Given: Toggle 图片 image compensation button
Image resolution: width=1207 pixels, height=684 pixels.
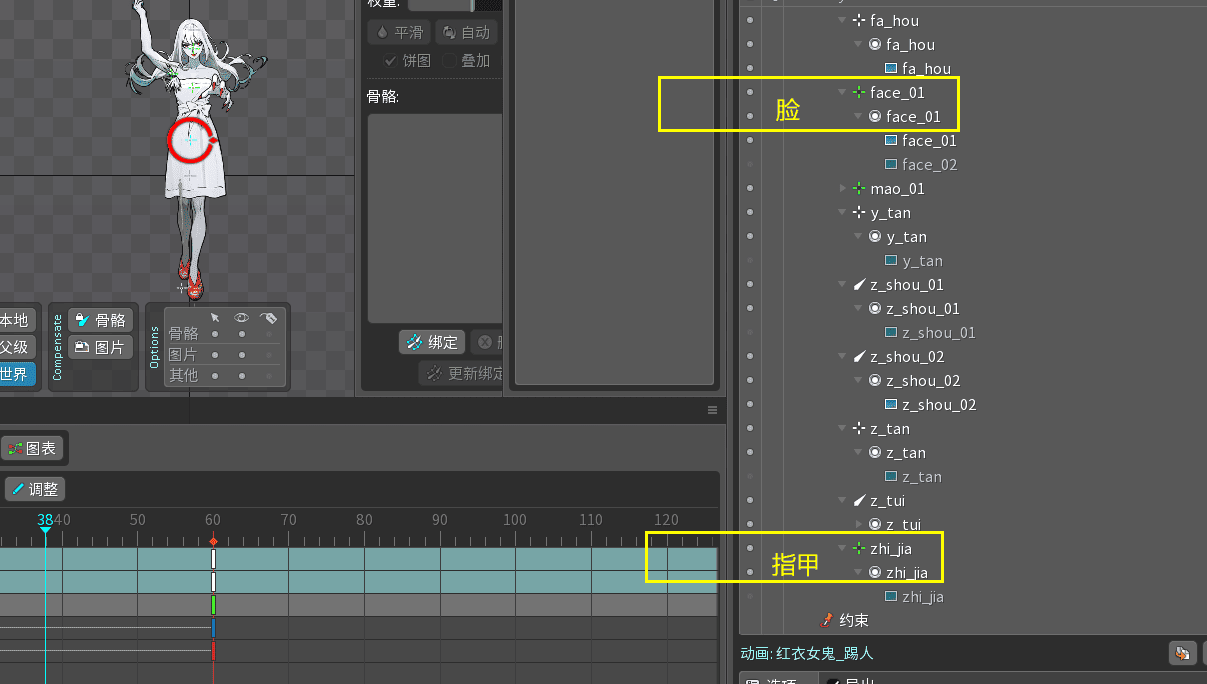Looking at the screenshot, I should pyautogui.click(x=100, y=347).
